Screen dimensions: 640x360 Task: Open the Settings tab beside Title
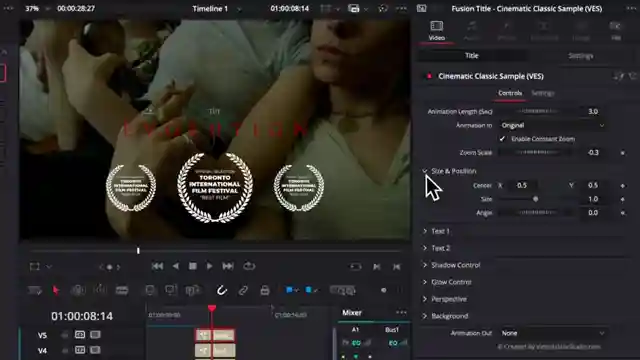(x=580, y=56)
